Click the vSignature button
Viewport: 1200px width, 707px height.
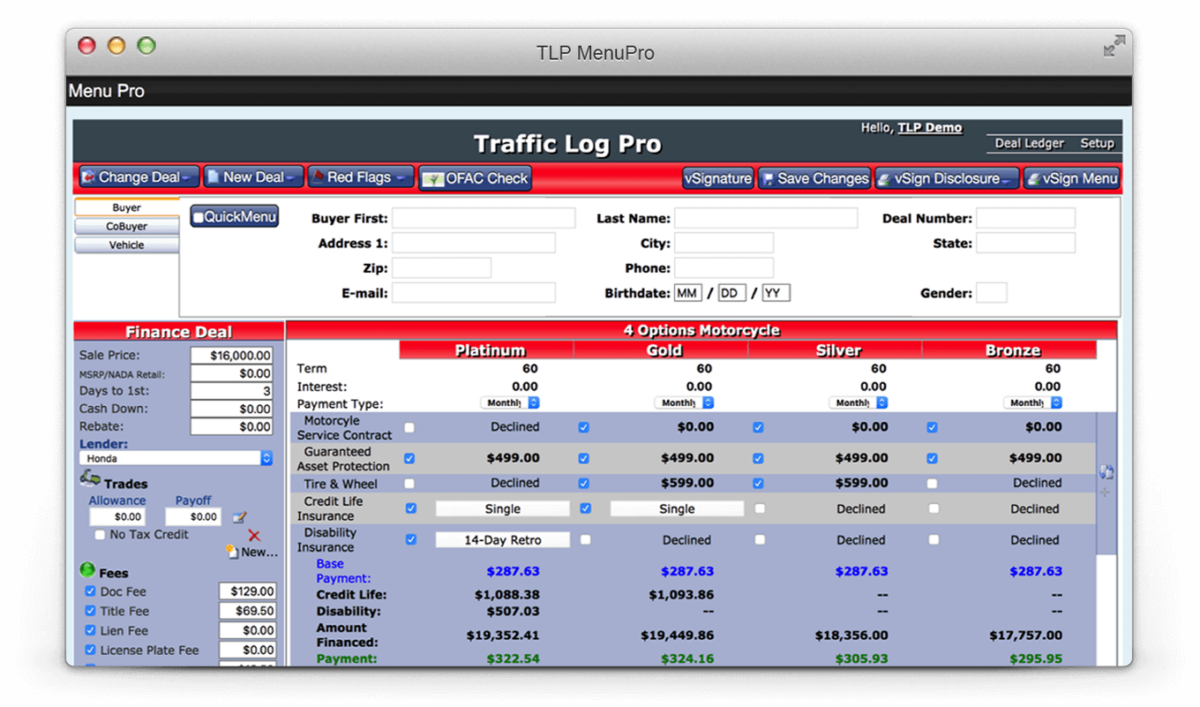click(x=717, y=178)
